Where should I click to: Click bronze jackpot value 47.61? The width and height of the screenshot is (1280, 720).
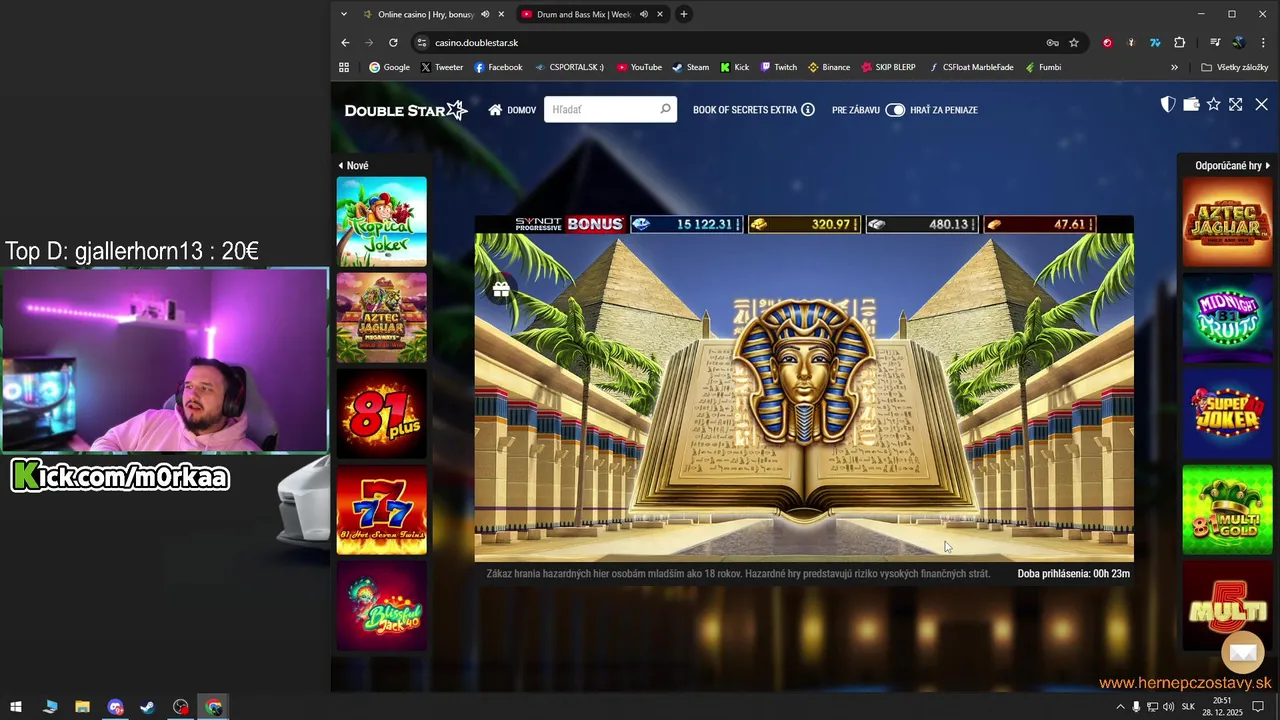click(1039, 224)
